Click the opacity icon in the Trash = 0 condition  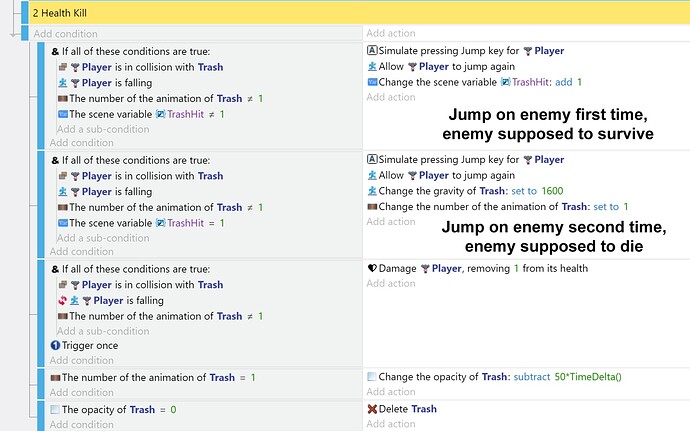[55, 410]
